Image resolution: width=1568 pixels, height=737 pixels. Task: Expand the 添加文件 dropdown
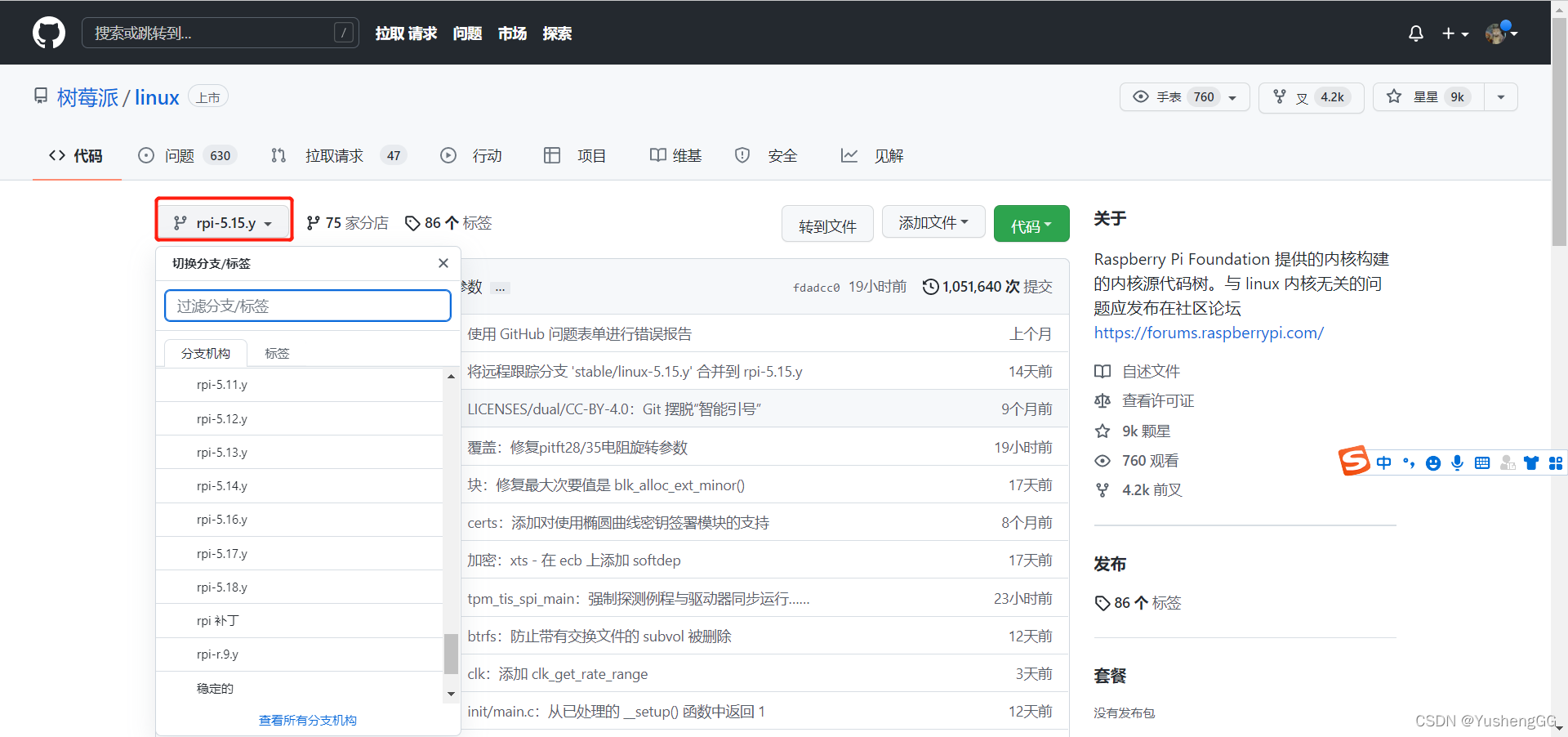933,222
